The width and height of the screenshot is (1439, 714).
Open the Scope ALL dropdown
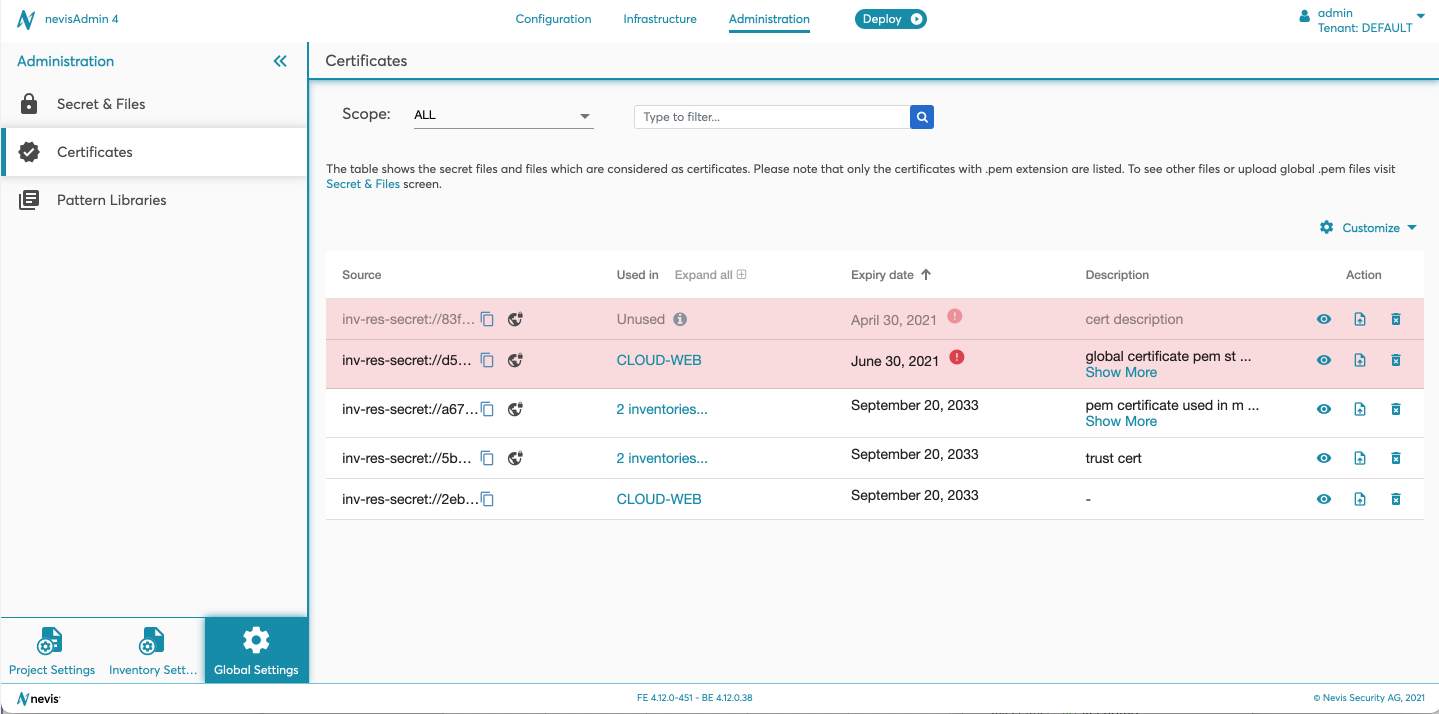pos(503,116)
